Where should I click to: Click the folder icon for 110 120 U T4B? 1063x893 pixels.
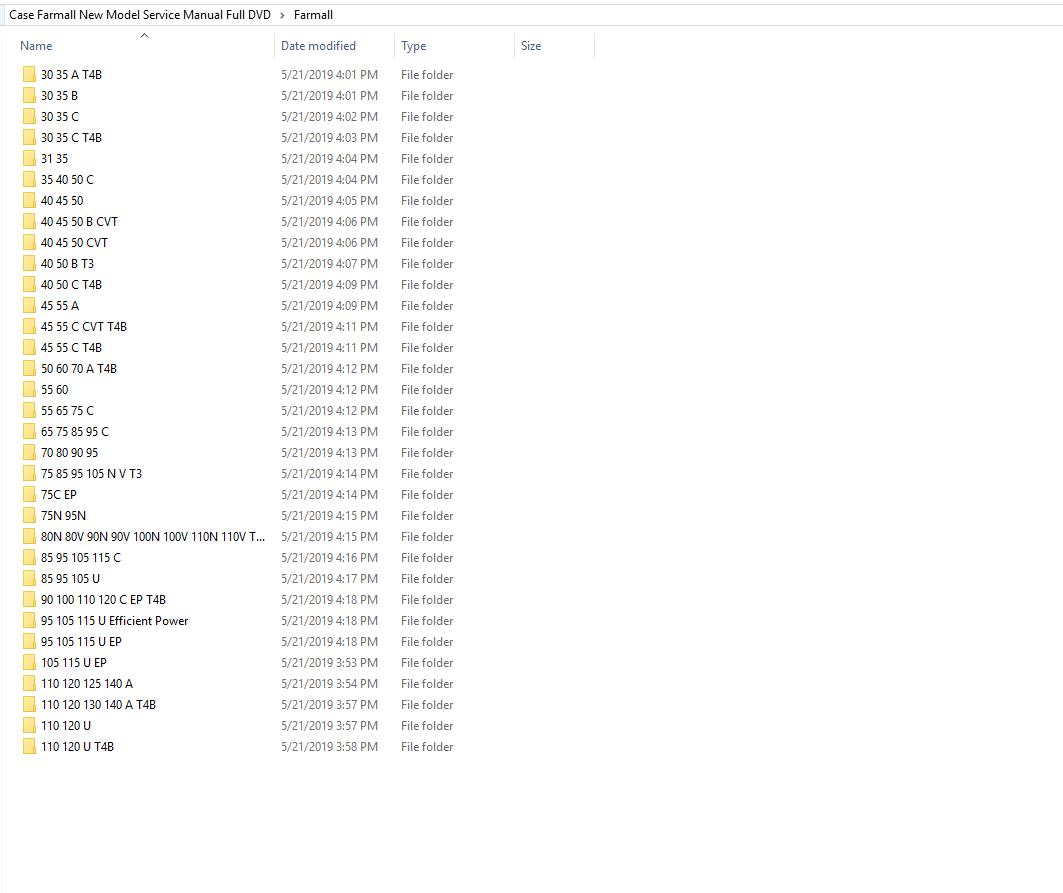coord(28,747)
